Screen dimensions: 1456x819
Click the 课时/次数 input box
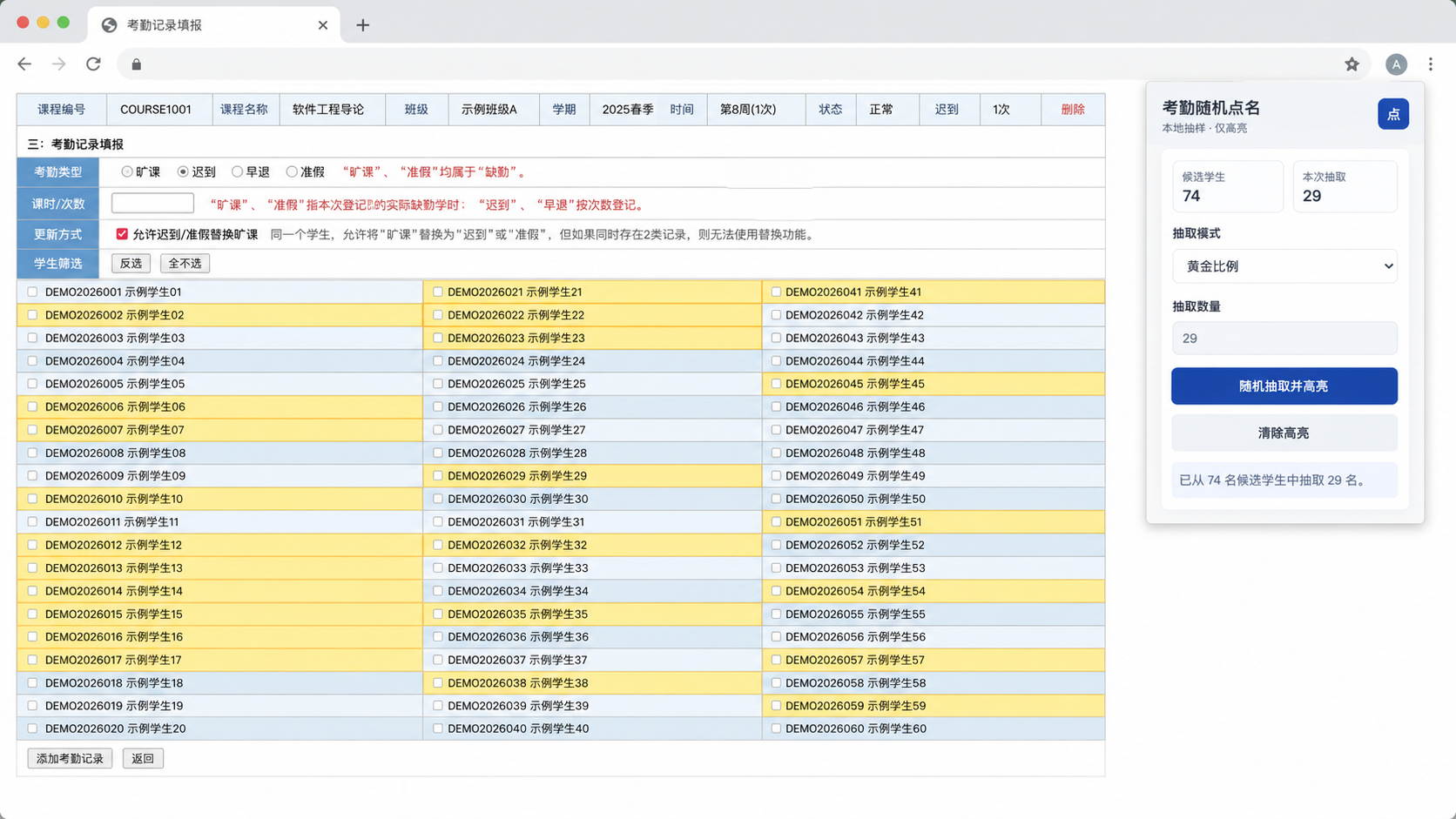[x=152, y=204]
